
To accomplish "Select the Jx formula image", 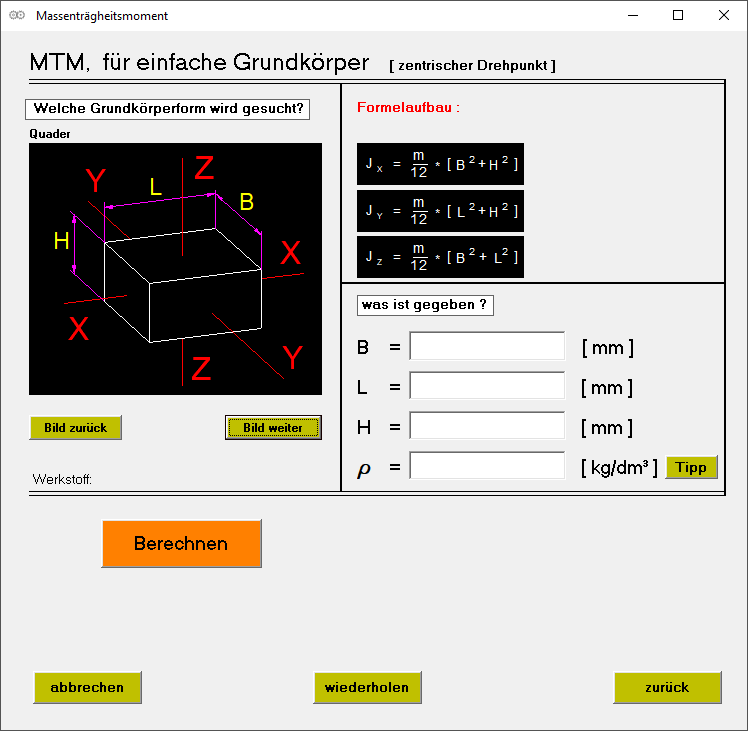I will click(440, 164).
